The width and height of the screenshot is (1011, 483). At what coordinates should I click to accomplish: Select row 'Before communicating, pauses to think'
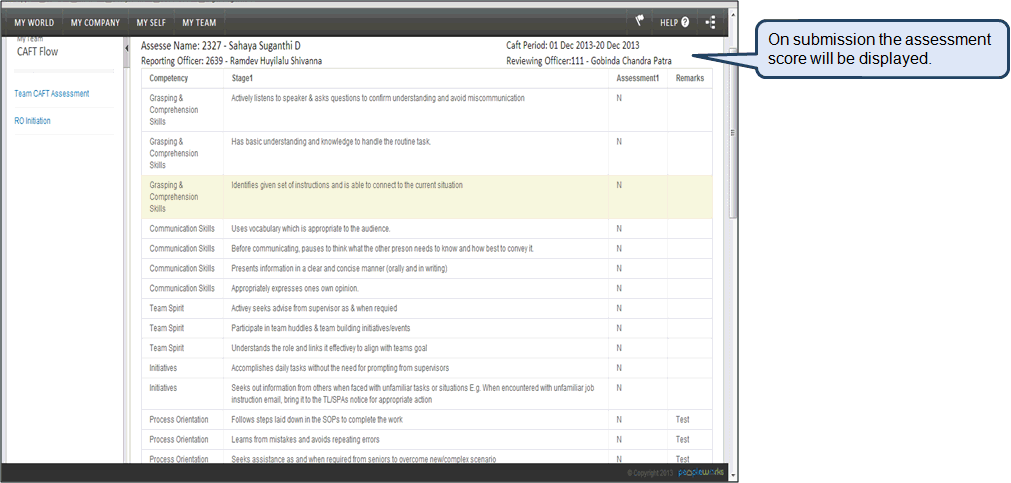tap(427, 249)
